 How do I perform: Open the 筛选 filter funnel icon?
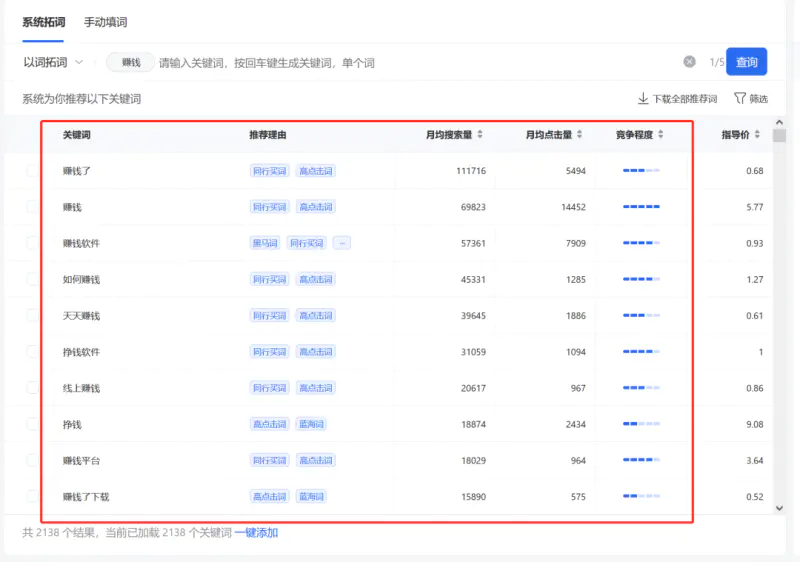click(x=740, y=99)
